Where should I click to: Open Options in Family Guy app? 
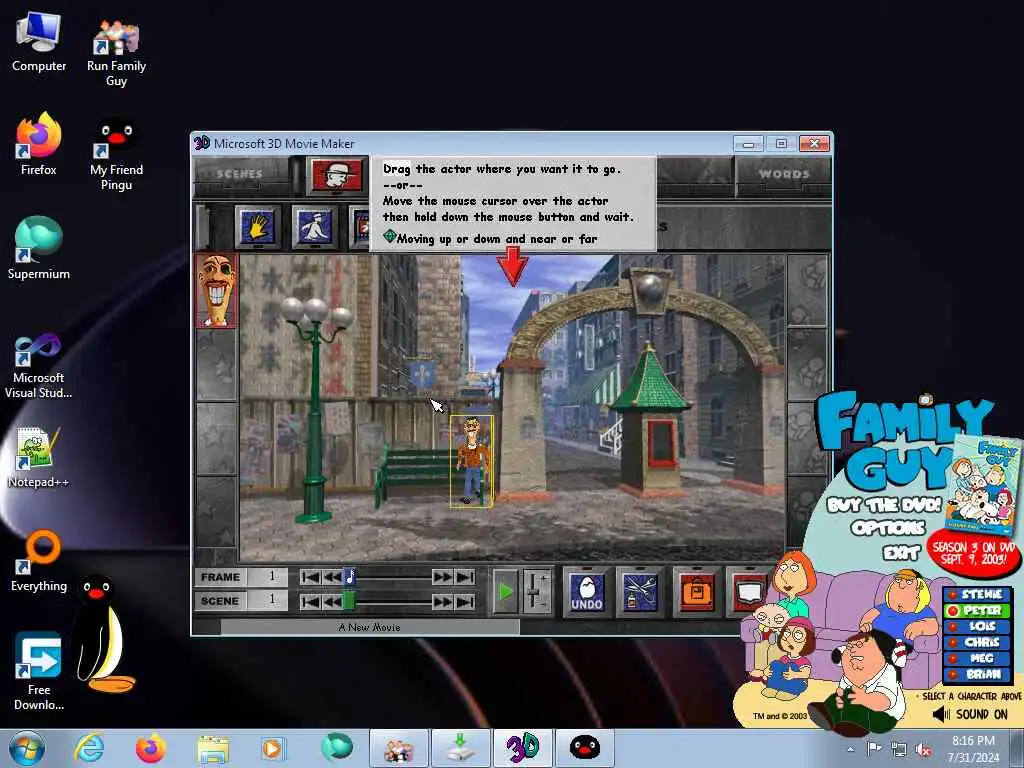(888, 528)
